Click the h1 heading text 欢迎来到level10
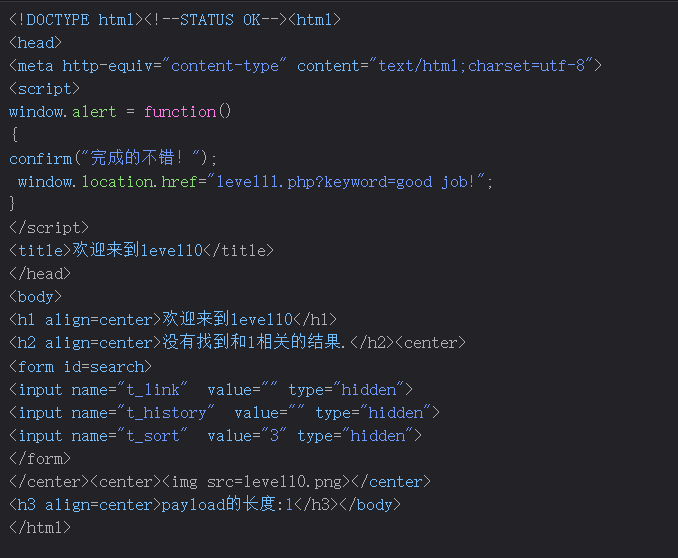The image size is (678, 558). pos(227,320)
